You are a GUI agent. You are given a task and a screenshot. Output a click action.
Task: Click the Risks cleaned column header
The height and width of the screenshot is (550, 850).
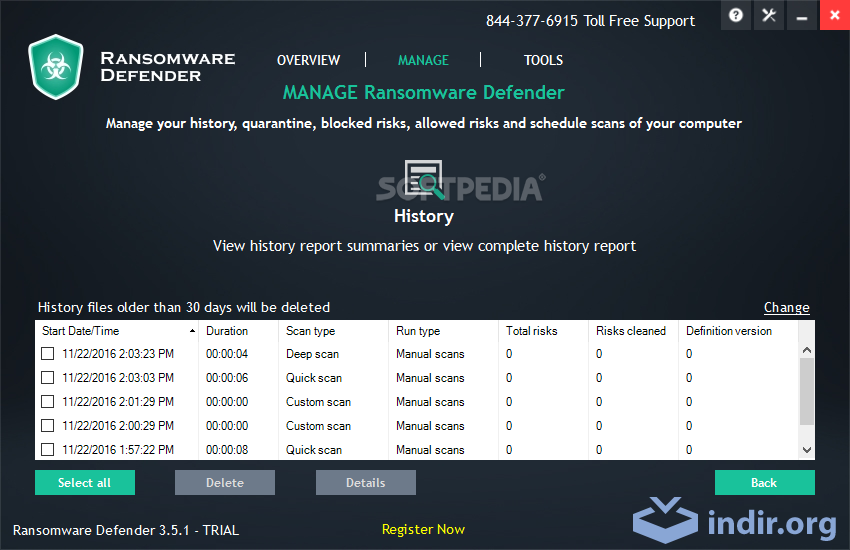633,331
